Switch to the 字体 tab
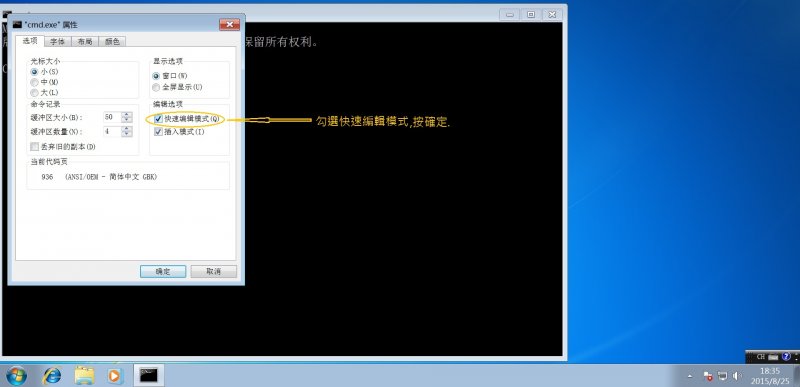Screen dimensions: 800x387 (57, 42)
